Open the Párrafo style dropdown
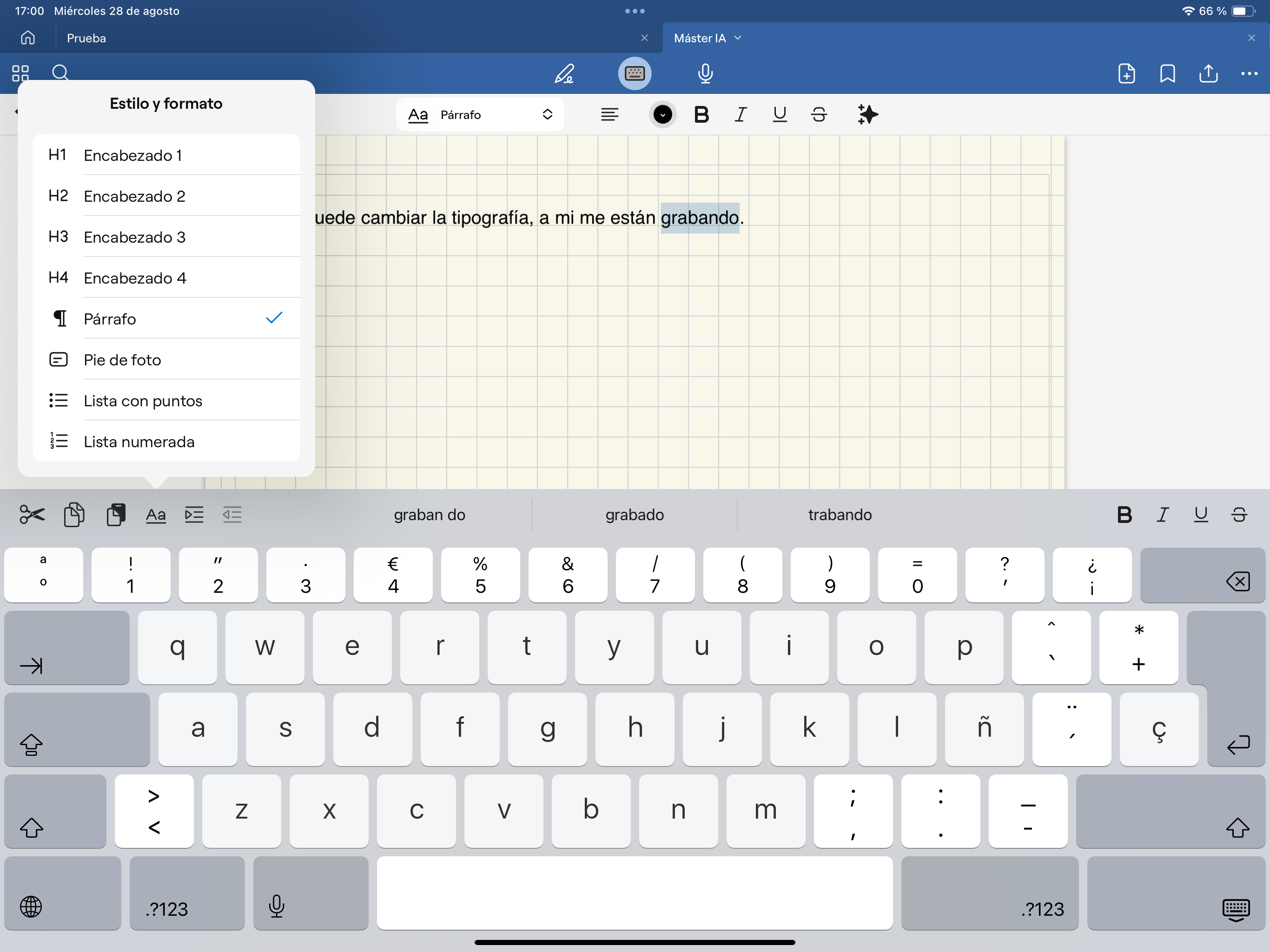Screen dimensions: 1270x952 480,114
